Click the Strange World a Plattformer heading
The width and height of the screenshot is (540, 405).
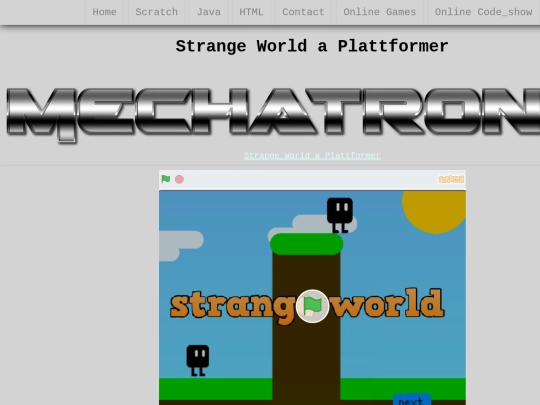click(x=312, y=46)
